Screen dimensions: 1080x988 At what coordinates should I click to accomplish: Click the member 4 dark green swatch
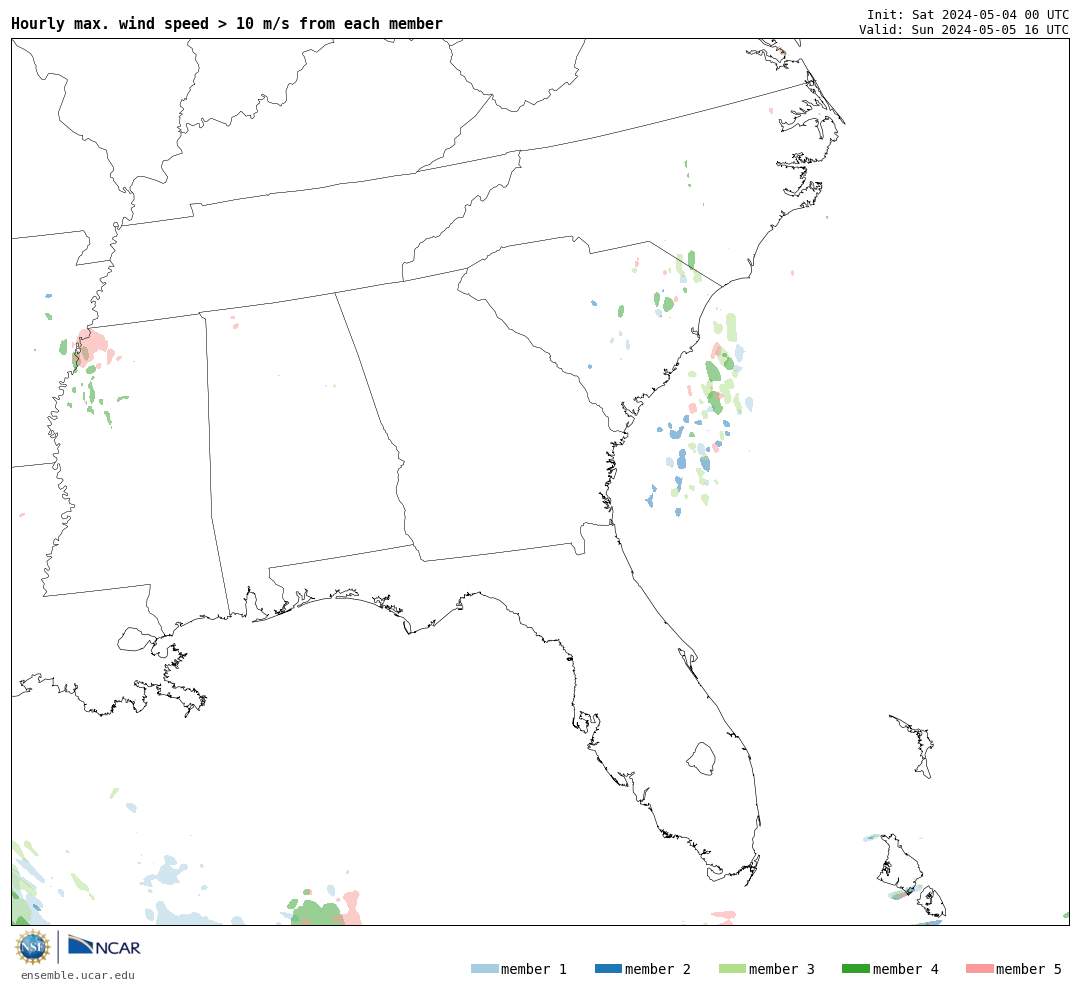855,968
